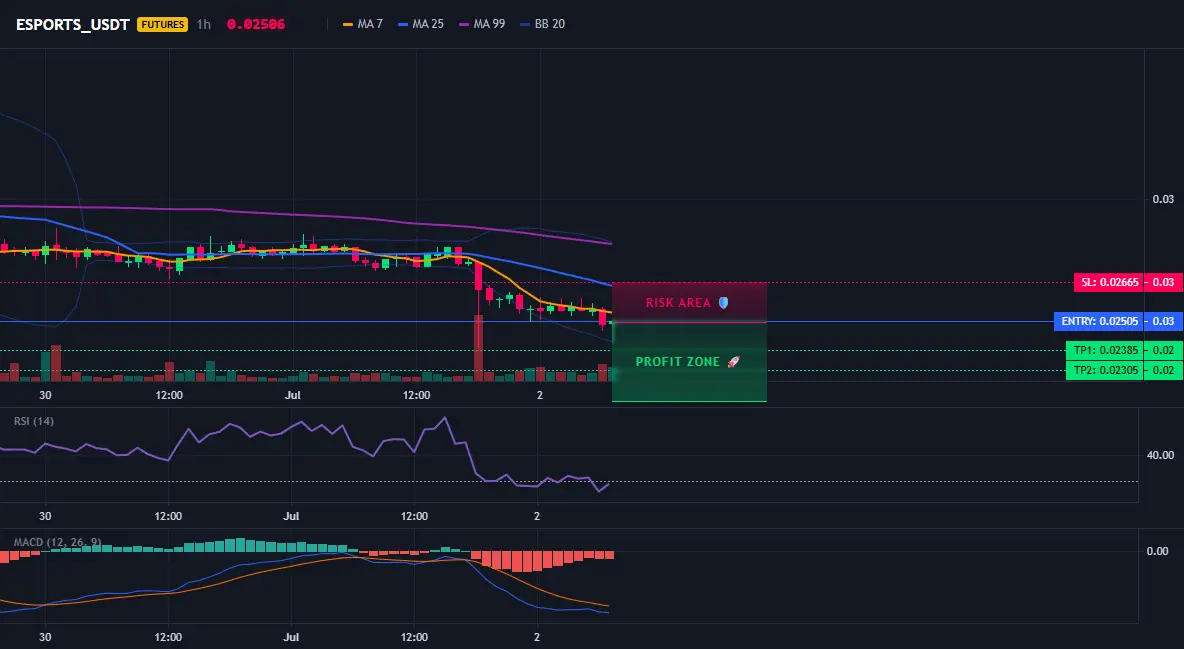1184x649 pixels.
Task: Click the RISK AREA text
Action: click(x=678, y=303)
